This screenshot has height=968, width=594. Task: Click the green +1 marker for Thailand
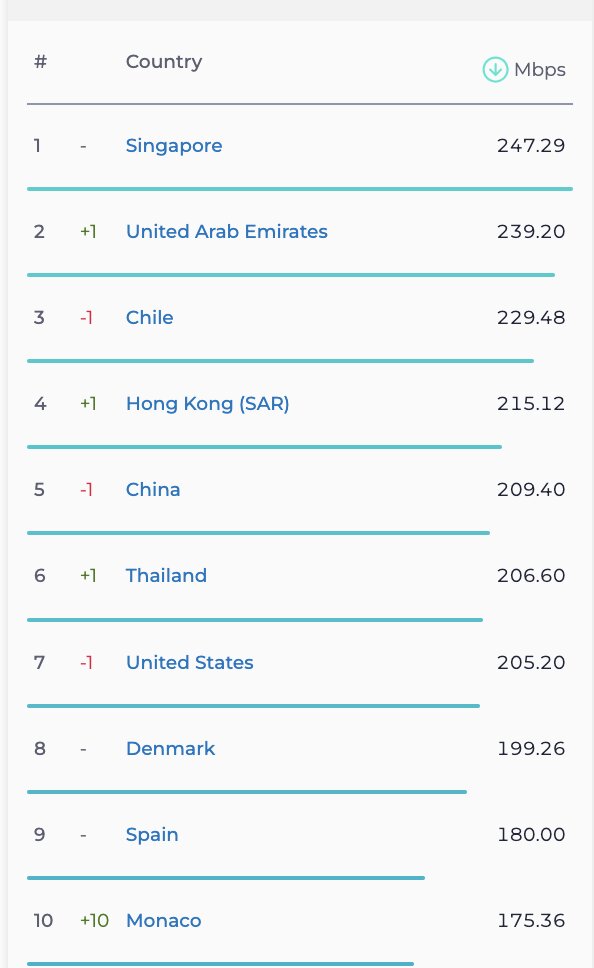(90, 575)
